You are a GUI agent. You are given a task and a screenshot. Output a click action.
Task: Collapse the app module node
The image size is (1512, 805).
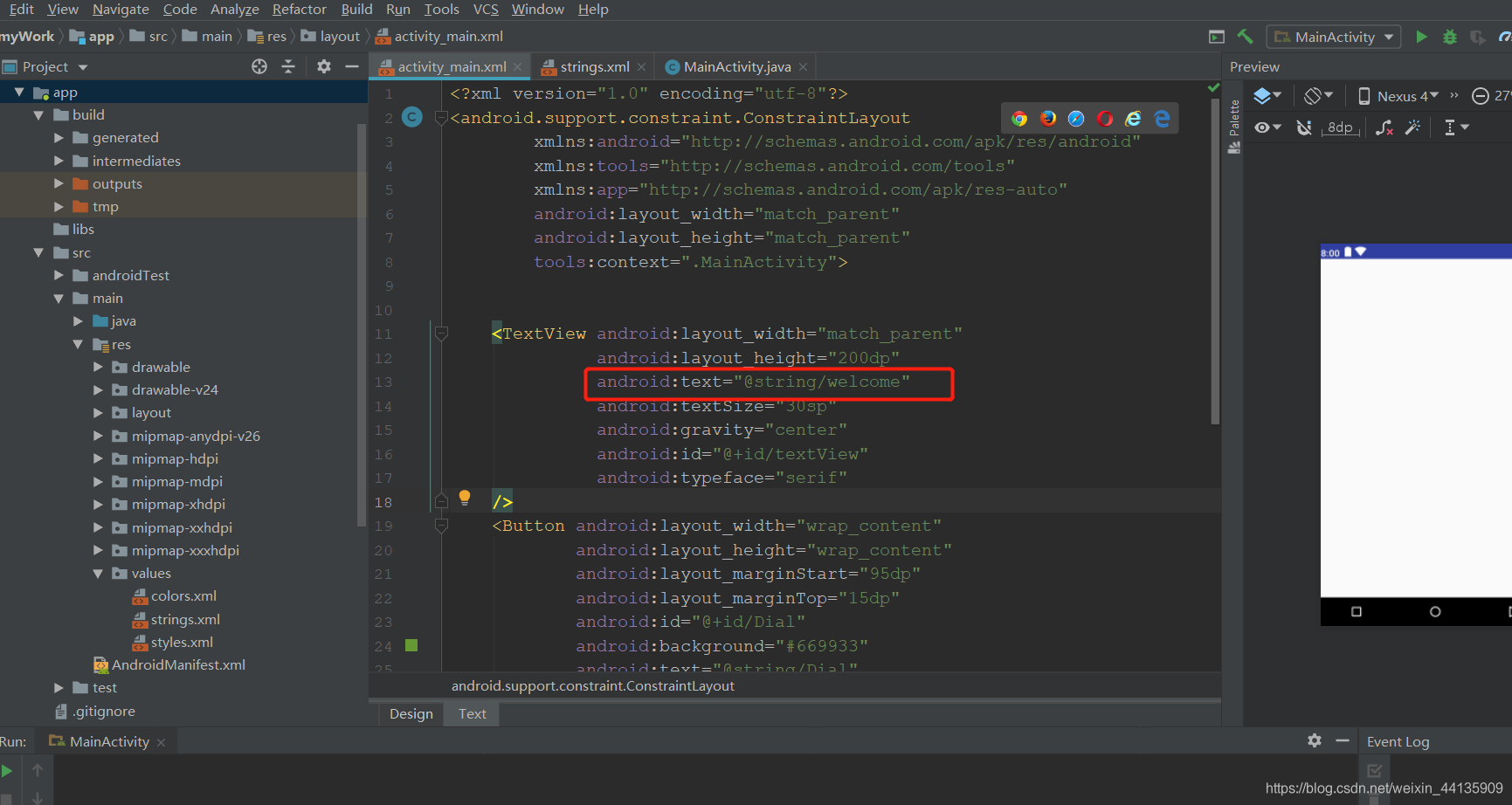coord(19,92)
